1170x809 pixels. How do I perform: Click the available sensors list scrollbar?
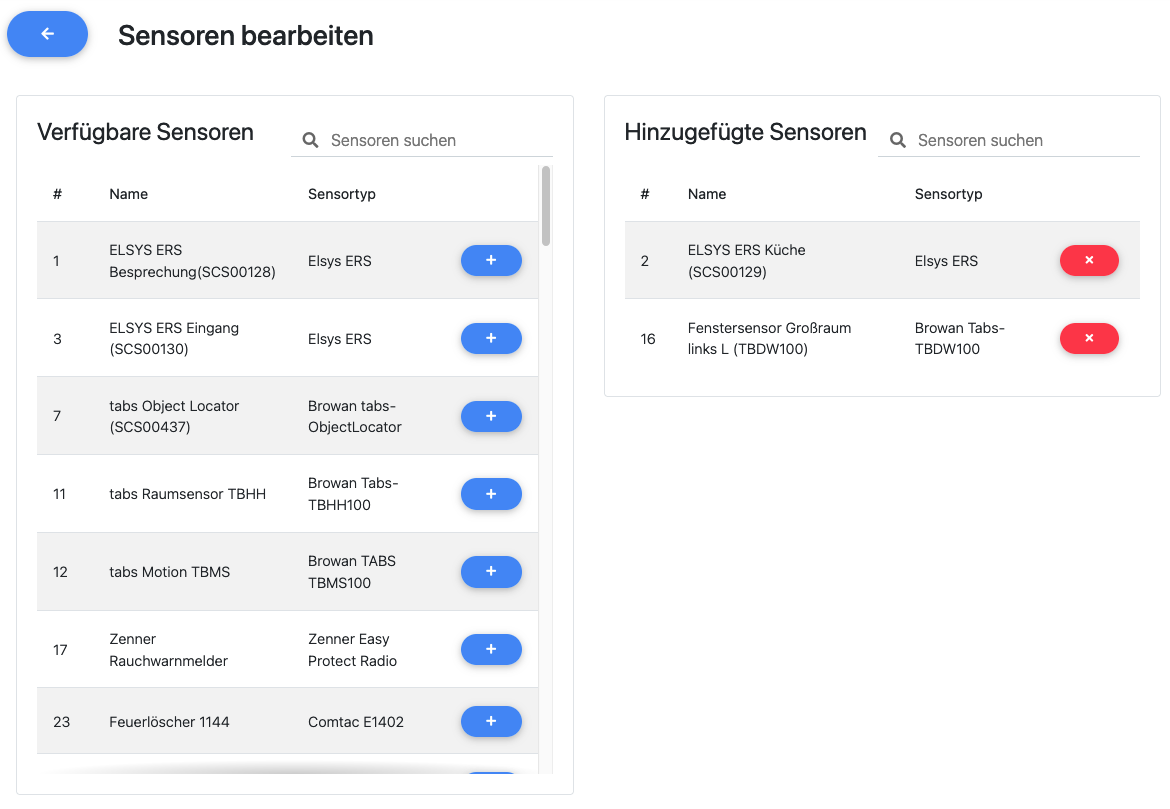[x=546, y=206]
